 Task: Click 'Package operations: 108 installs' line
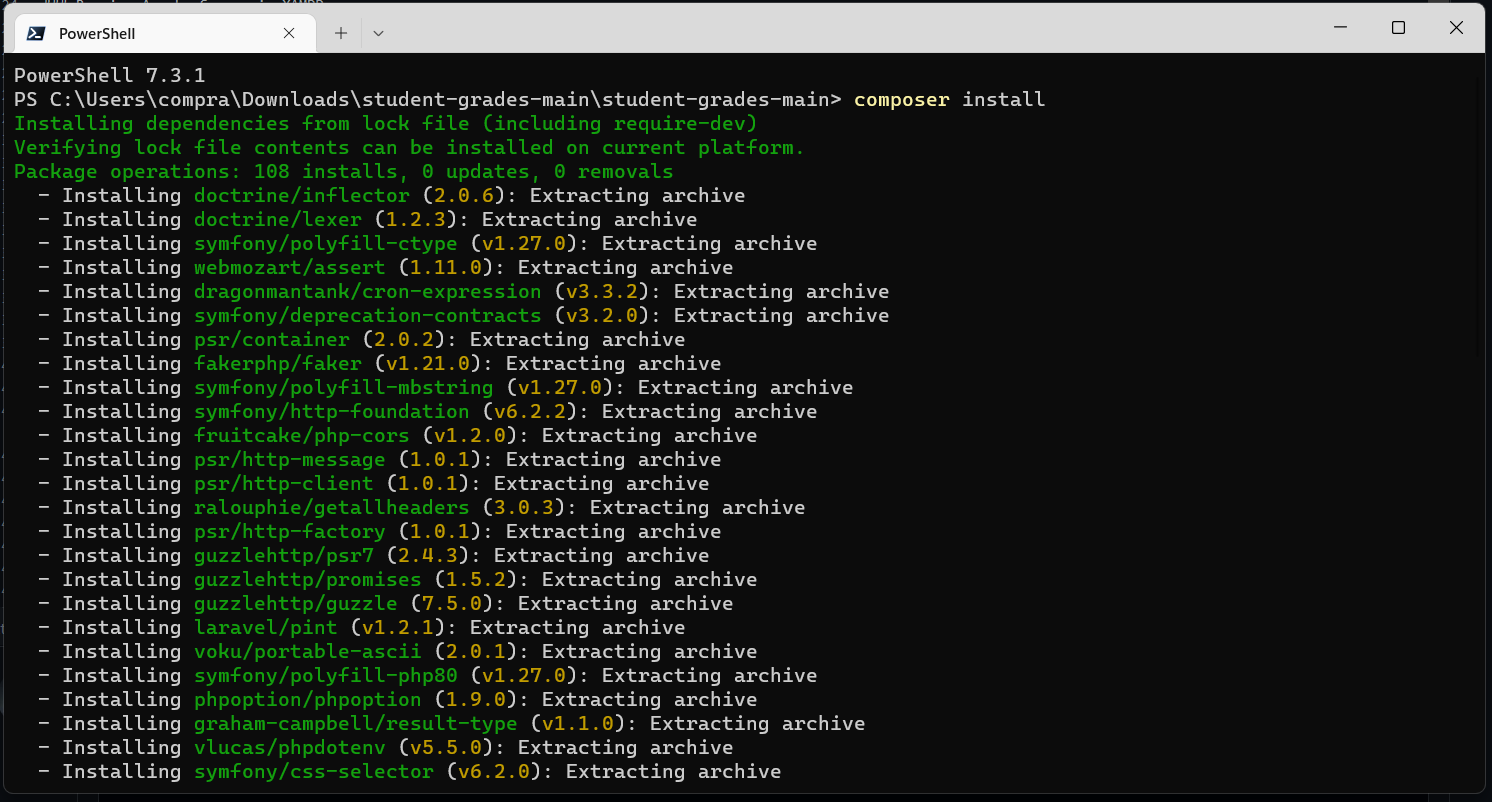pyautogui.click(x=344, y=171)
